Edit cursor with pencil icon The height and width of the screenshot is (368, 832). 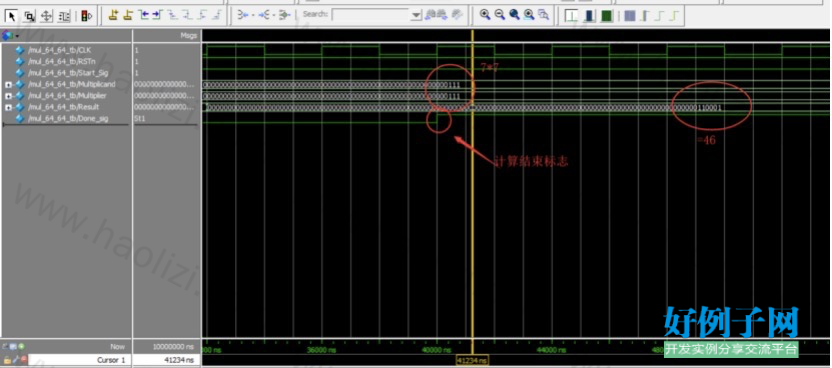[x=15, y=360]
